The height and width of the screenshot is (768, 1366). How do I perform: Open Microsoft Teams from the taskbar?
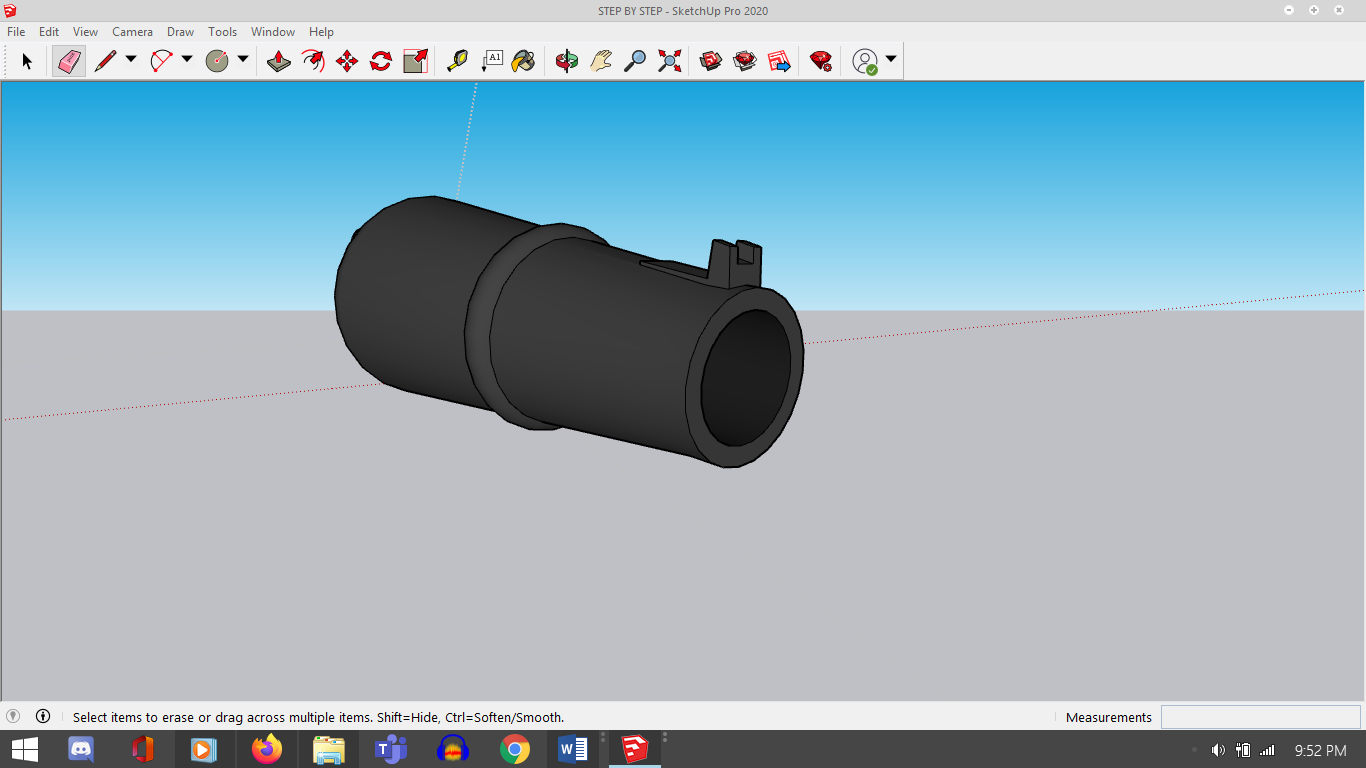click(x=391, y=749)
